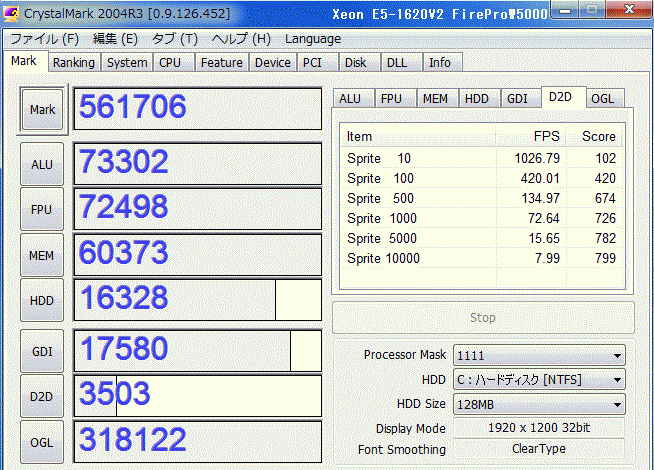Switch to the DLL tab
The height and width of the screenshot is (470, 654).
[x=402, y=63]
